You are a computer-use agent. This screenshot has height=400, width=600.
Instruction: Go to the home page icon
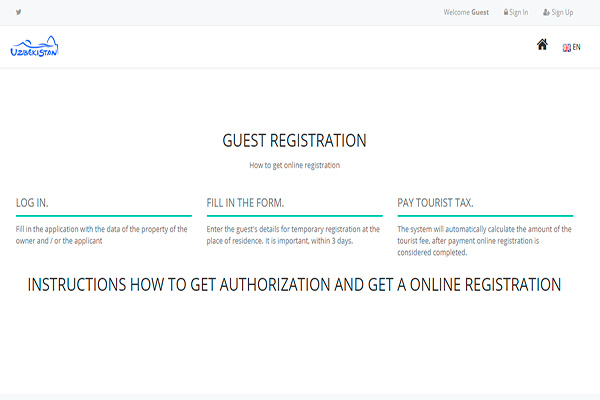click(x=542, y=45)
